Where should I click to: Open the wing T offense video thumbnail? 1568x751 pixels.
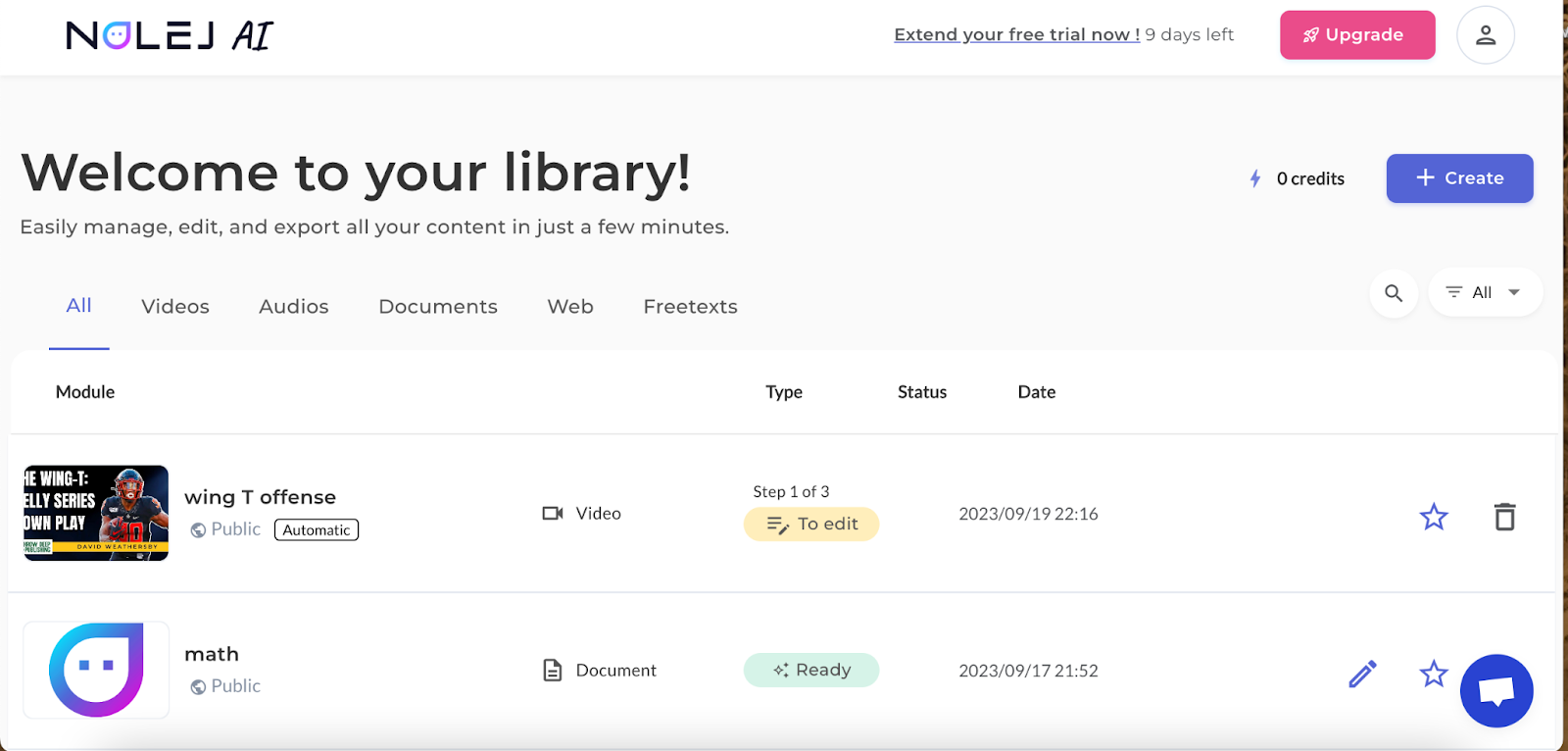pyautogui.click(x=96, y=513)
